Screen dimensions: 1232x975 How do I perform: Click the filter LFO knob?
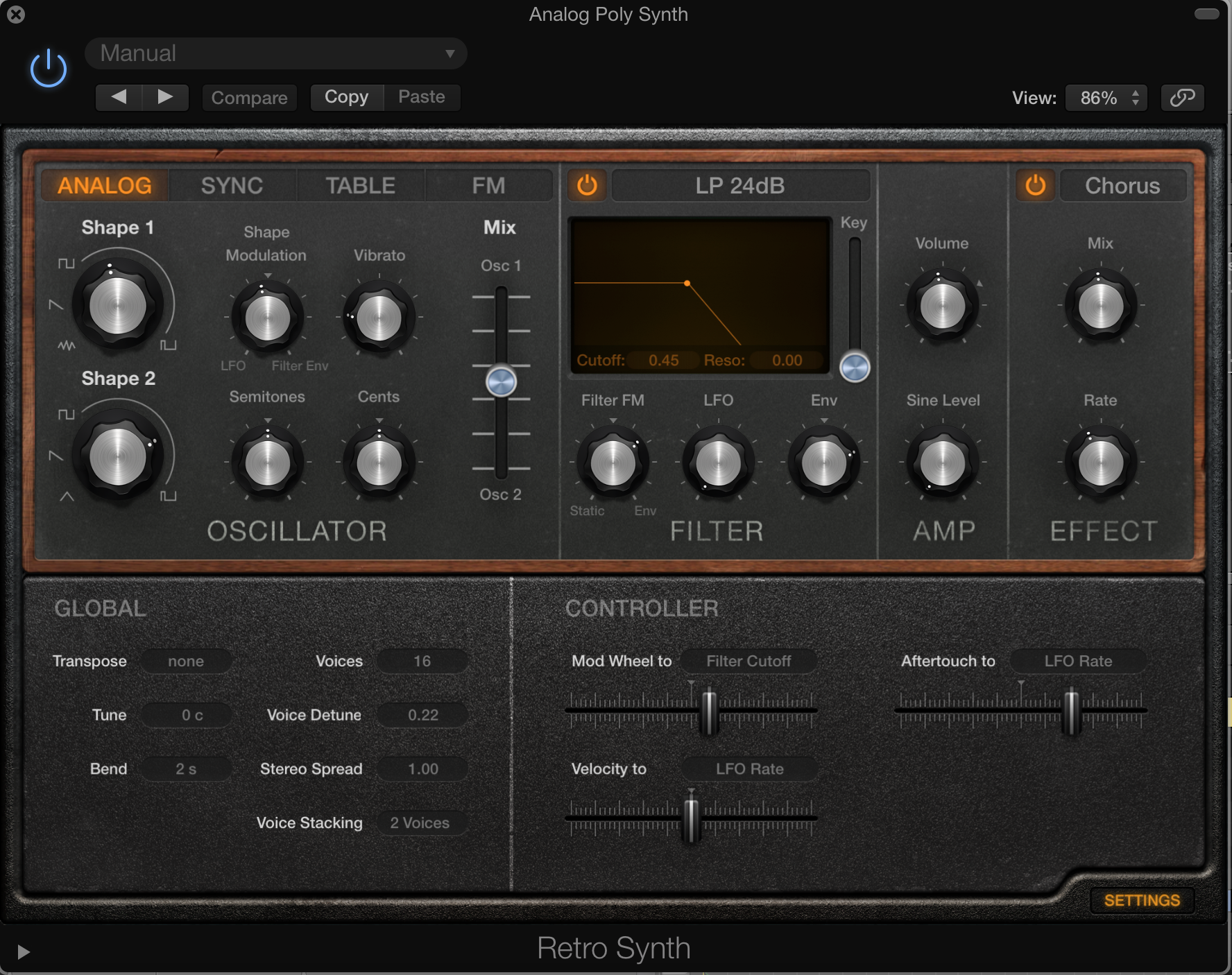[x=718, y=463]
